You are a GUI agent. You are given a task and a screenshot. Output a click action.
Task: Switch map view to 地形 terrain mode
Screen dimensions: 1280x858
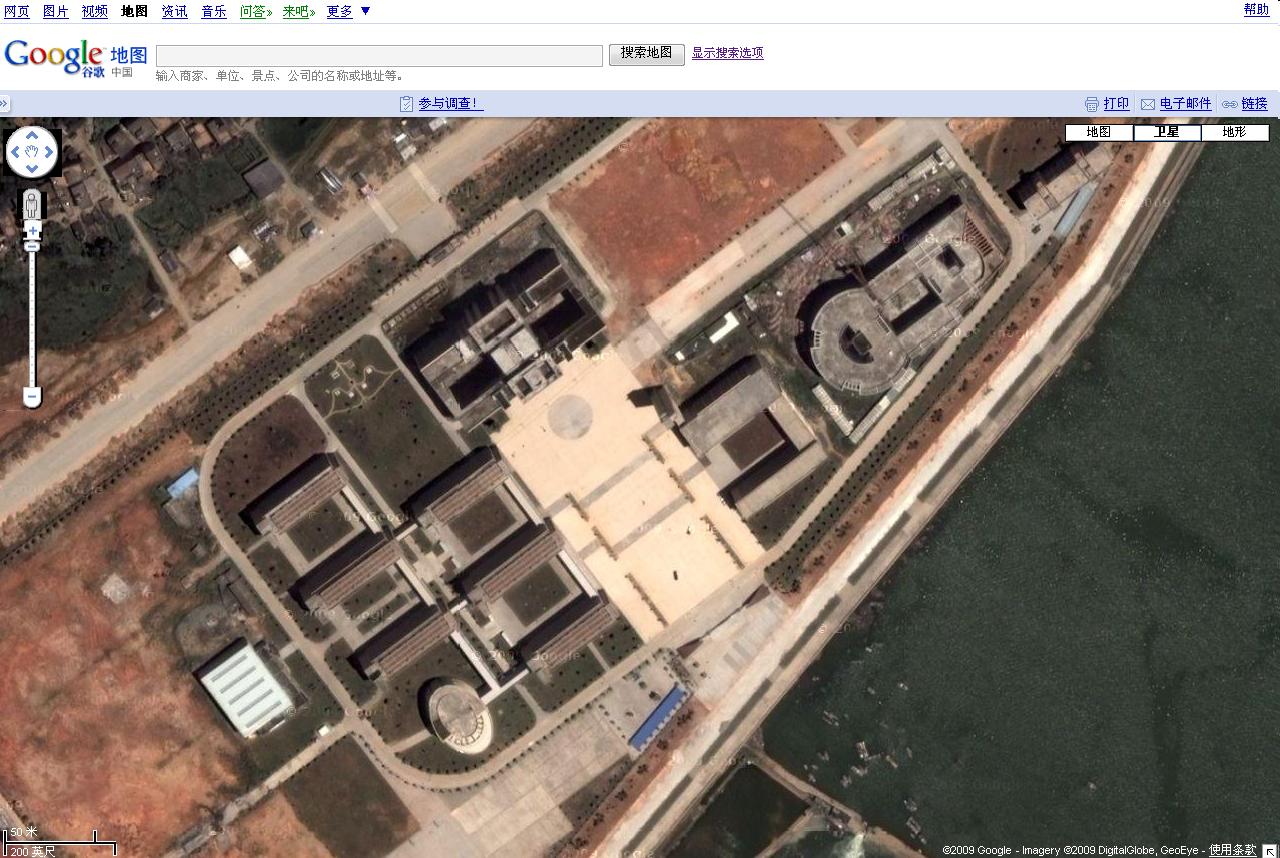tap(1234, 132)
